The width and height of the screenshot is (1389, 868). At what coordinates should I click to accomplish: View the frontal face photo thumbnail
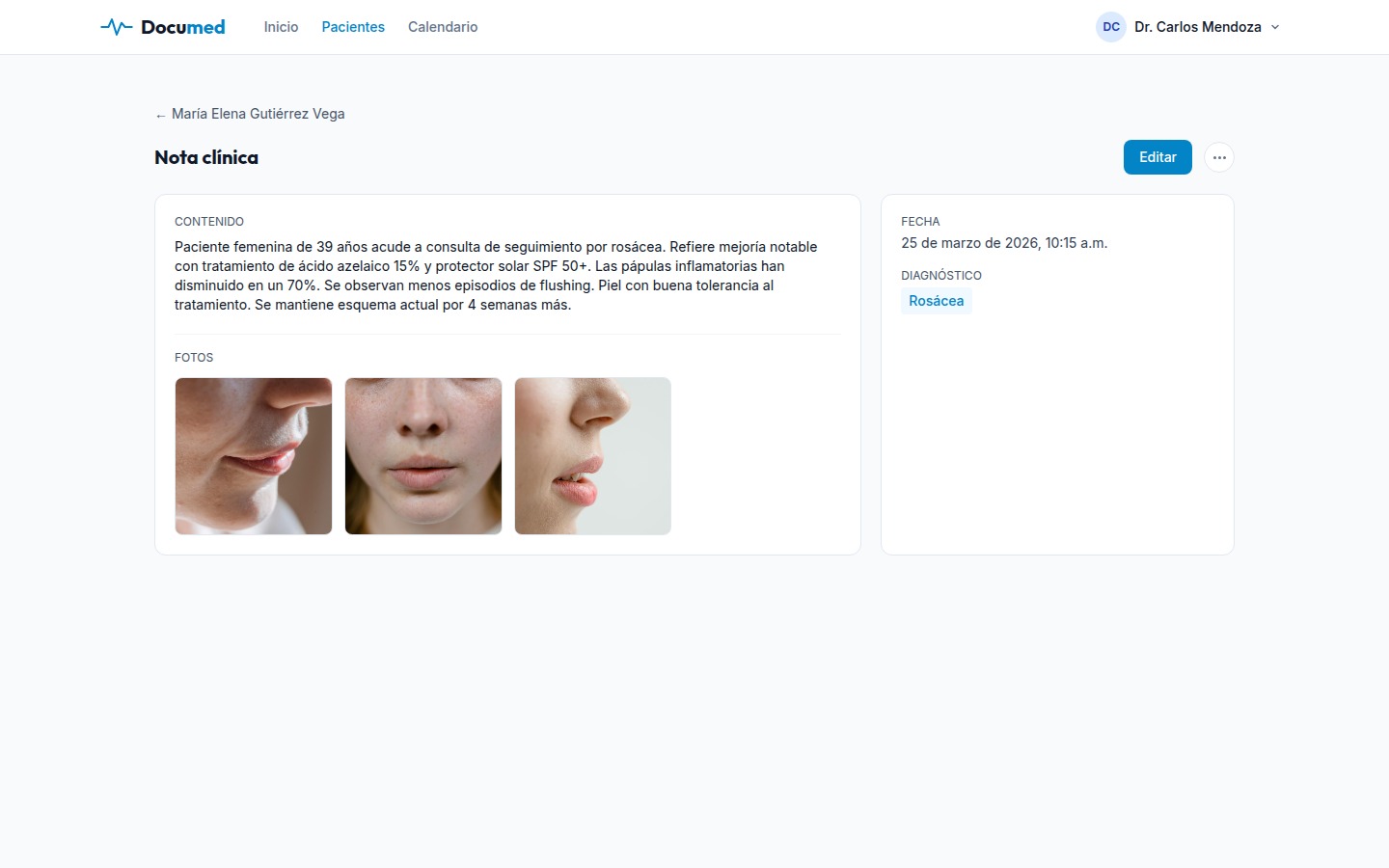[x=423, y=456]
